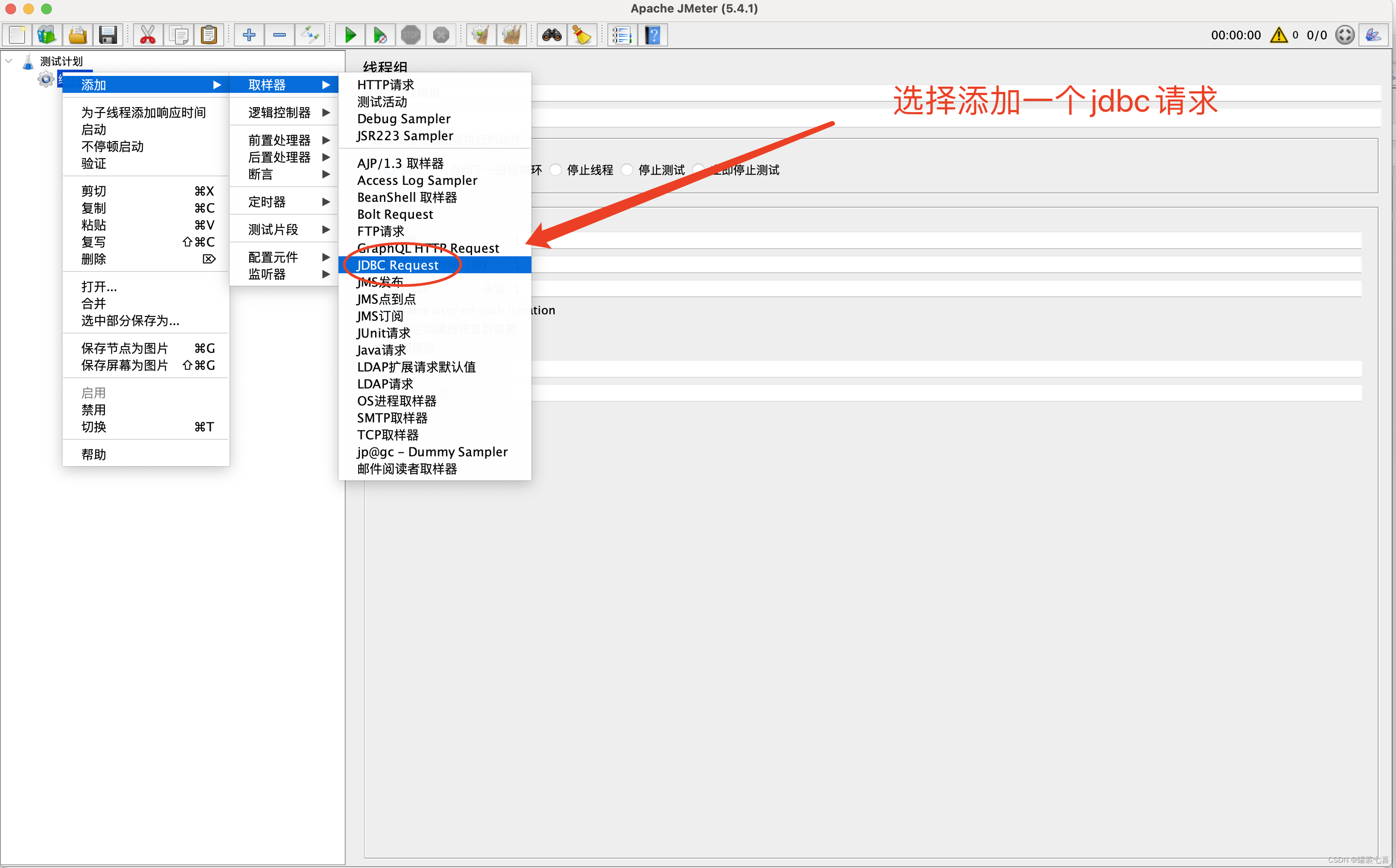Click 保存节点为图片 menu entry
Viewport: 1396px width, 868px height.
coord(146,348)
